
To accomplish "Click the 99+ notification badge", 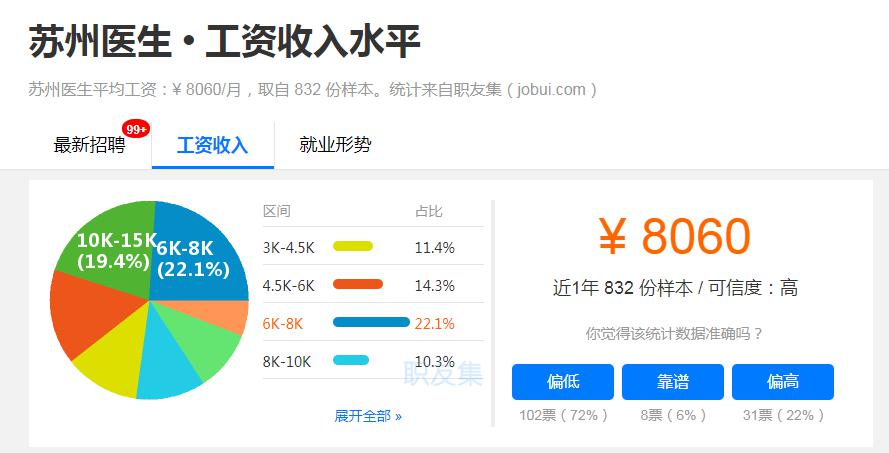I will [136, 129].
